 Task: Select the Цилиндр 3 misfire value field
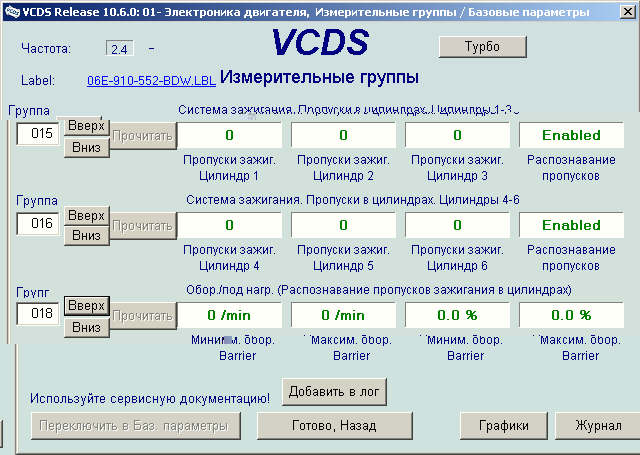[457, 135]
